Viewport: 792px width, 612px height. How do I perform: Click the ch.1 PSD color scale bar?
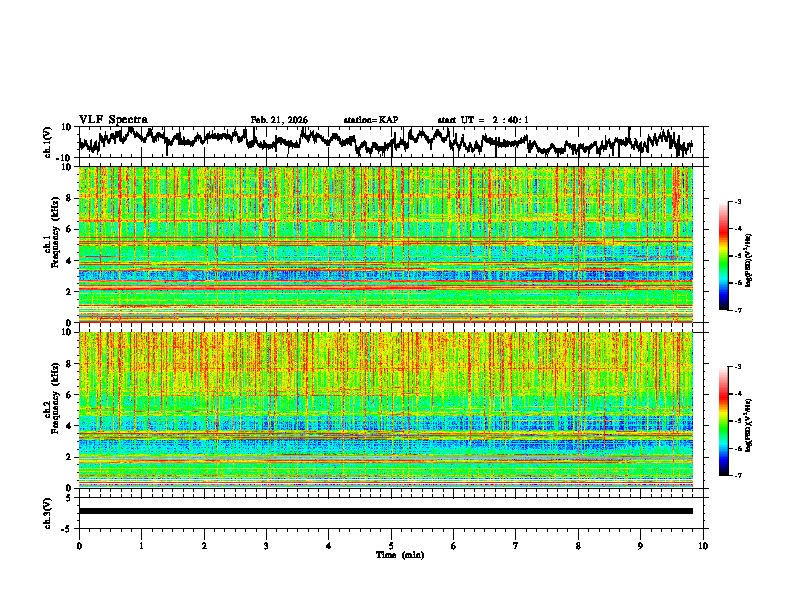723,256
